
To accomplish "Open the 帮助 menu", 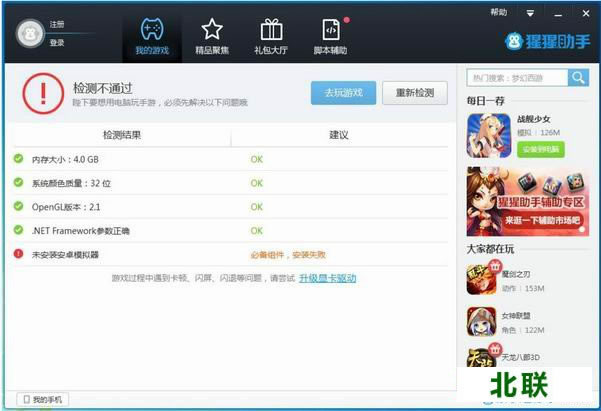I will click(499, 13).
